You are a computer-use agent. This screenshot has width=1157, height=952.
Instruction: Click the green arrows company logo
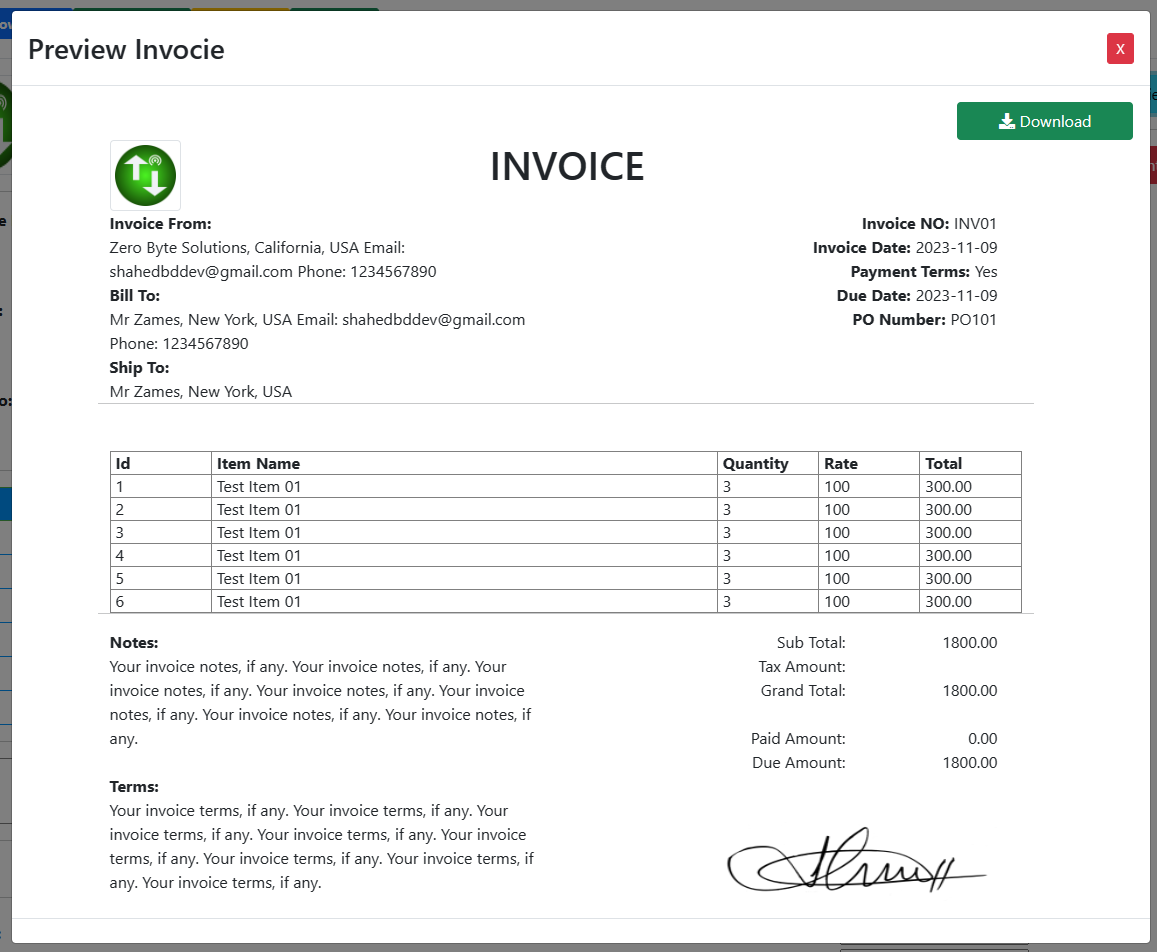pos(145,175)
